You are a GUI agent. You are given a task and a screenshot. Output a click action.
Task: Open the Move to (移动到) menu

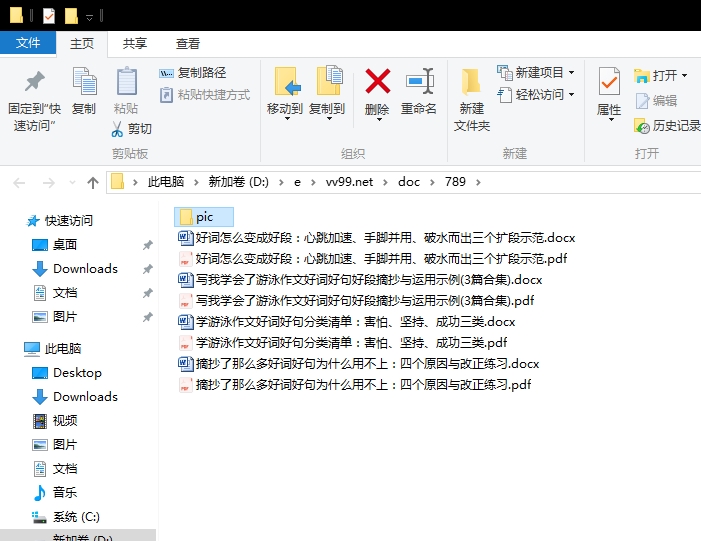[x=285, y=94]
